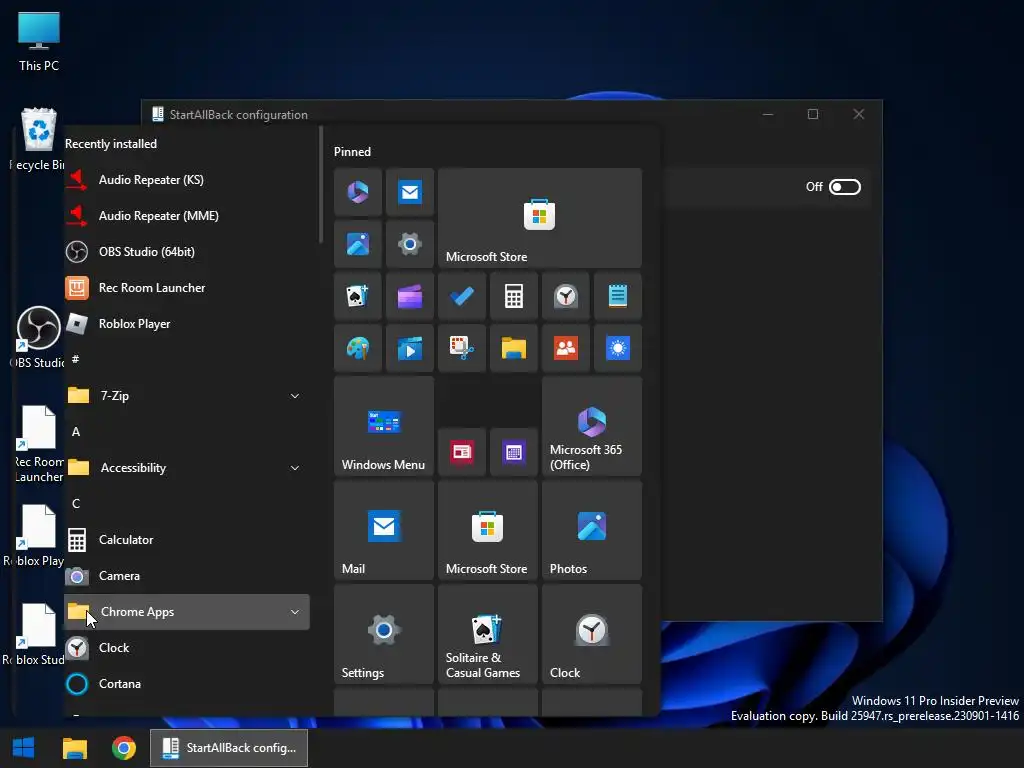Open Calculator from the app list
The height and width of the screenshot is (768, 1024).
point(186,539)
